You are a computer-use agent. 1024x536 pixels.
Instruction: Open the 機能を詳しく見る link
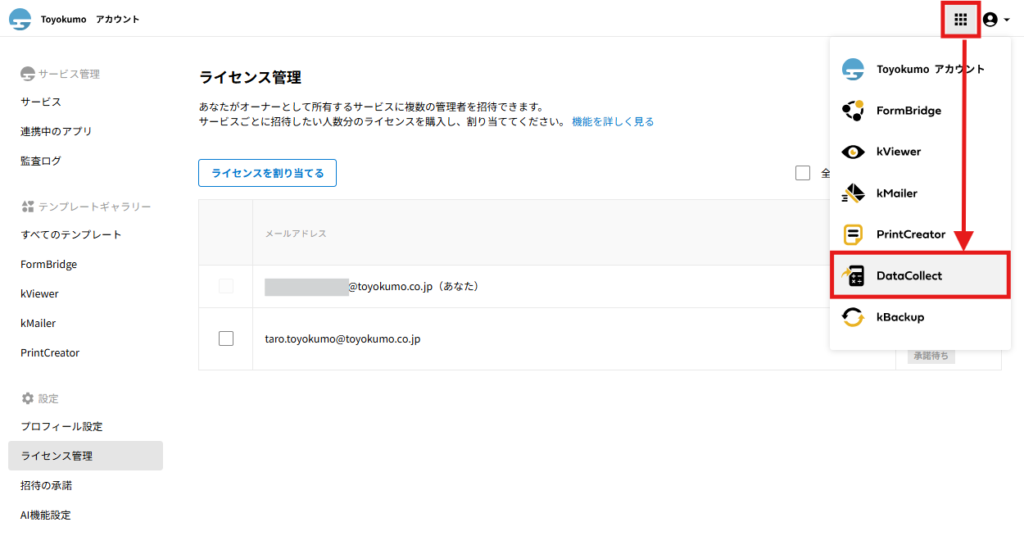click(x=613, y=122)
